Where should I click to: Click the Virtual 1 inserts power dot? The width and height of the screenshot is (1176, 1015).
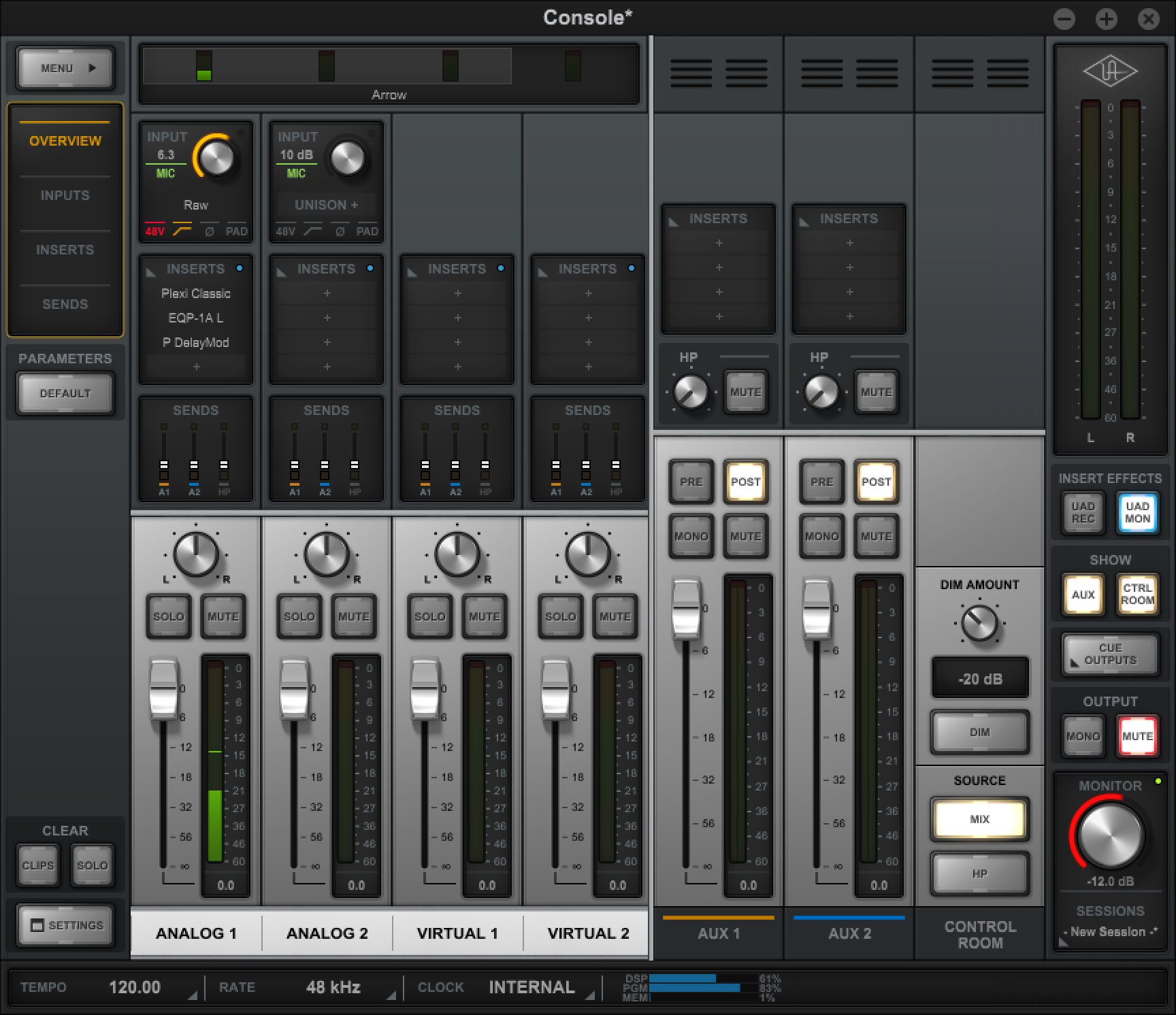(501, 269)
